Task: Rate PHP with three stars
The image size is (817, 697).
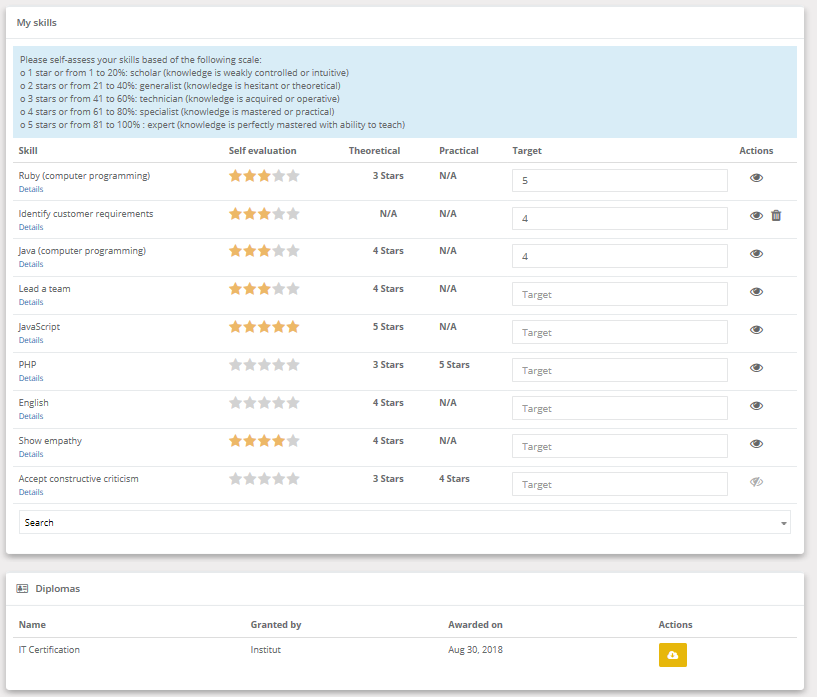Action: tap(264, 365)
